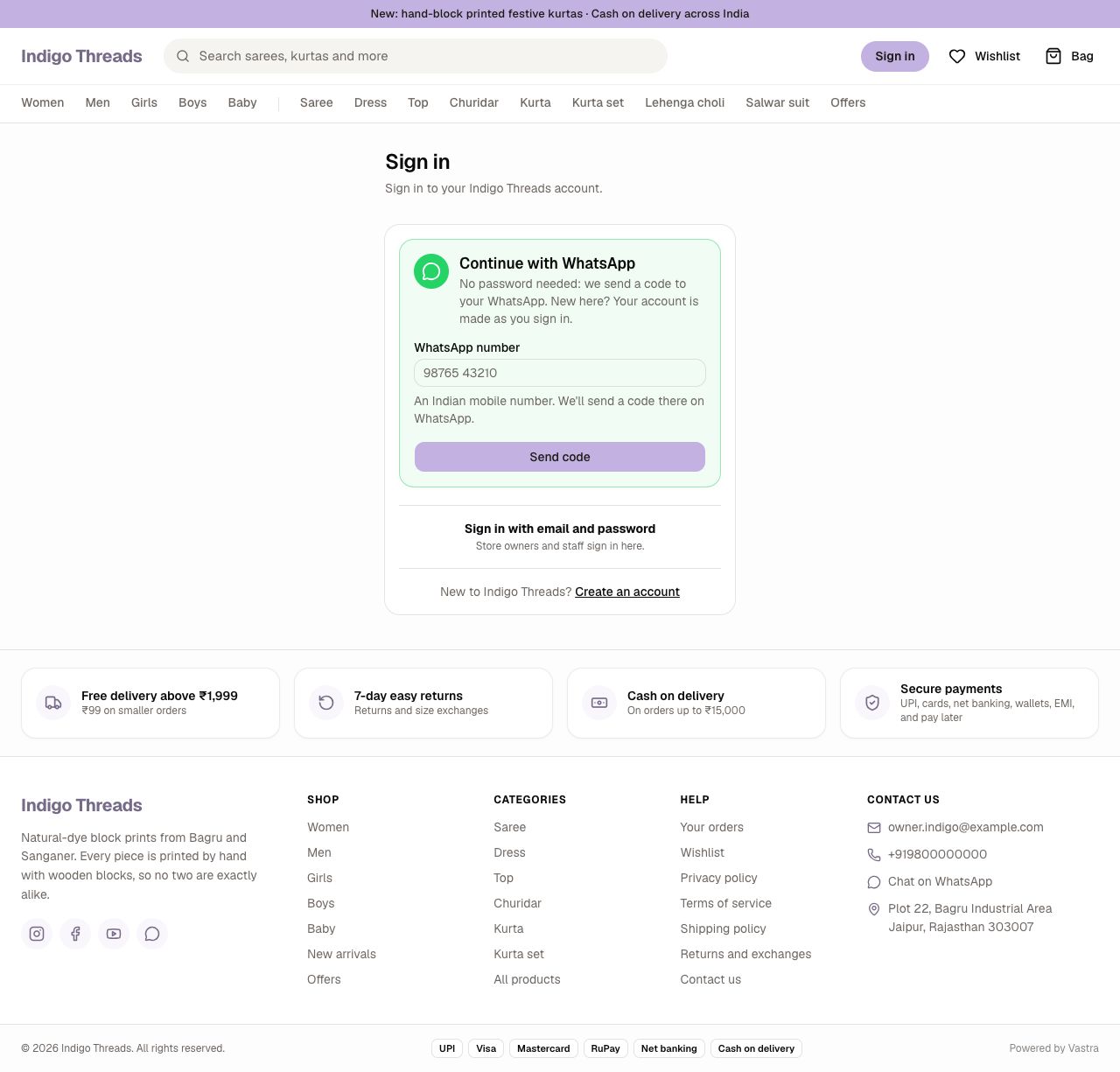This screenshot has height=1072, width=1120.
Task: Click the purple Sign in header button
Action: pyautogui.click(x=895, y=56)
